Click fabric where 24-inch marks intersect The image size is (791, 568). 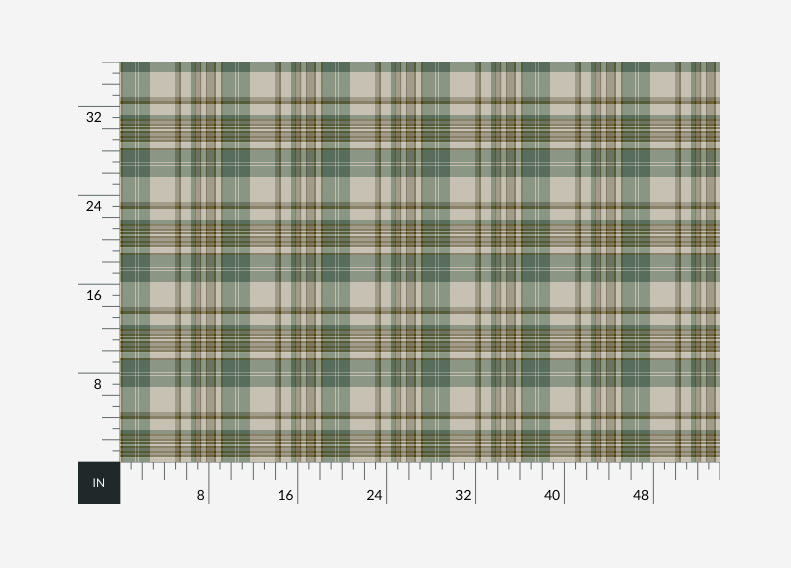coord(387,195)
